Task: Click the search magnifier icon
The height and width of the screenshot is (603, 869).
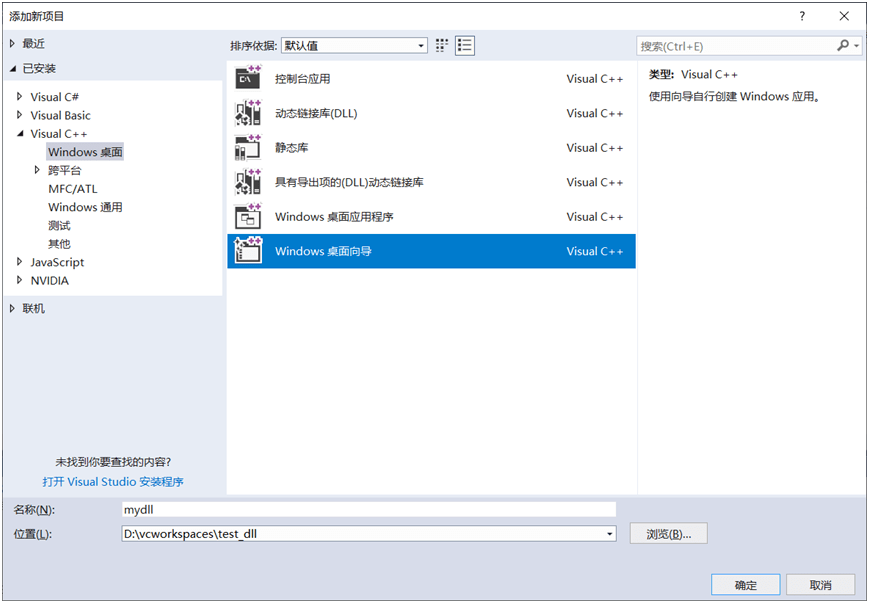Action: point(843,46)
